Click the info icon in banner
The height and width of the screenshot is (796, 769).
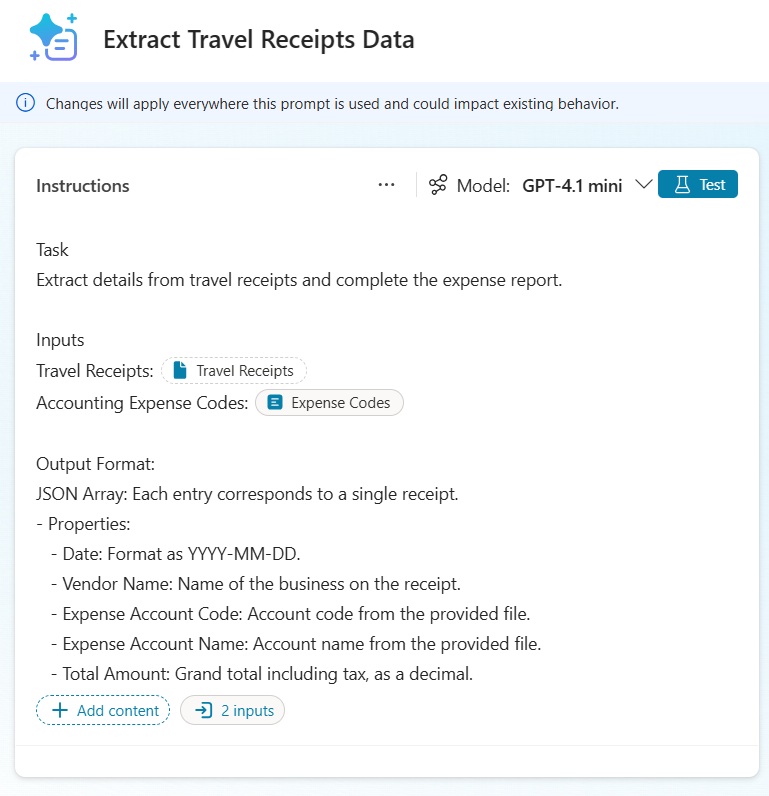26,103
